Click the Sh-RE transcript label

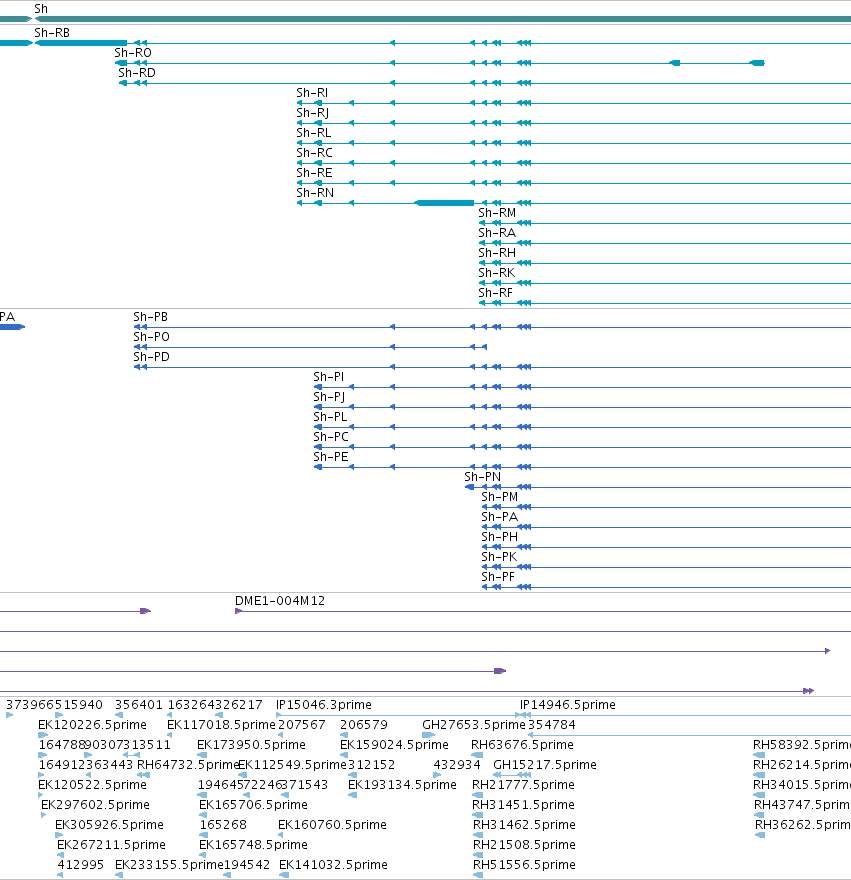point(314,173)
